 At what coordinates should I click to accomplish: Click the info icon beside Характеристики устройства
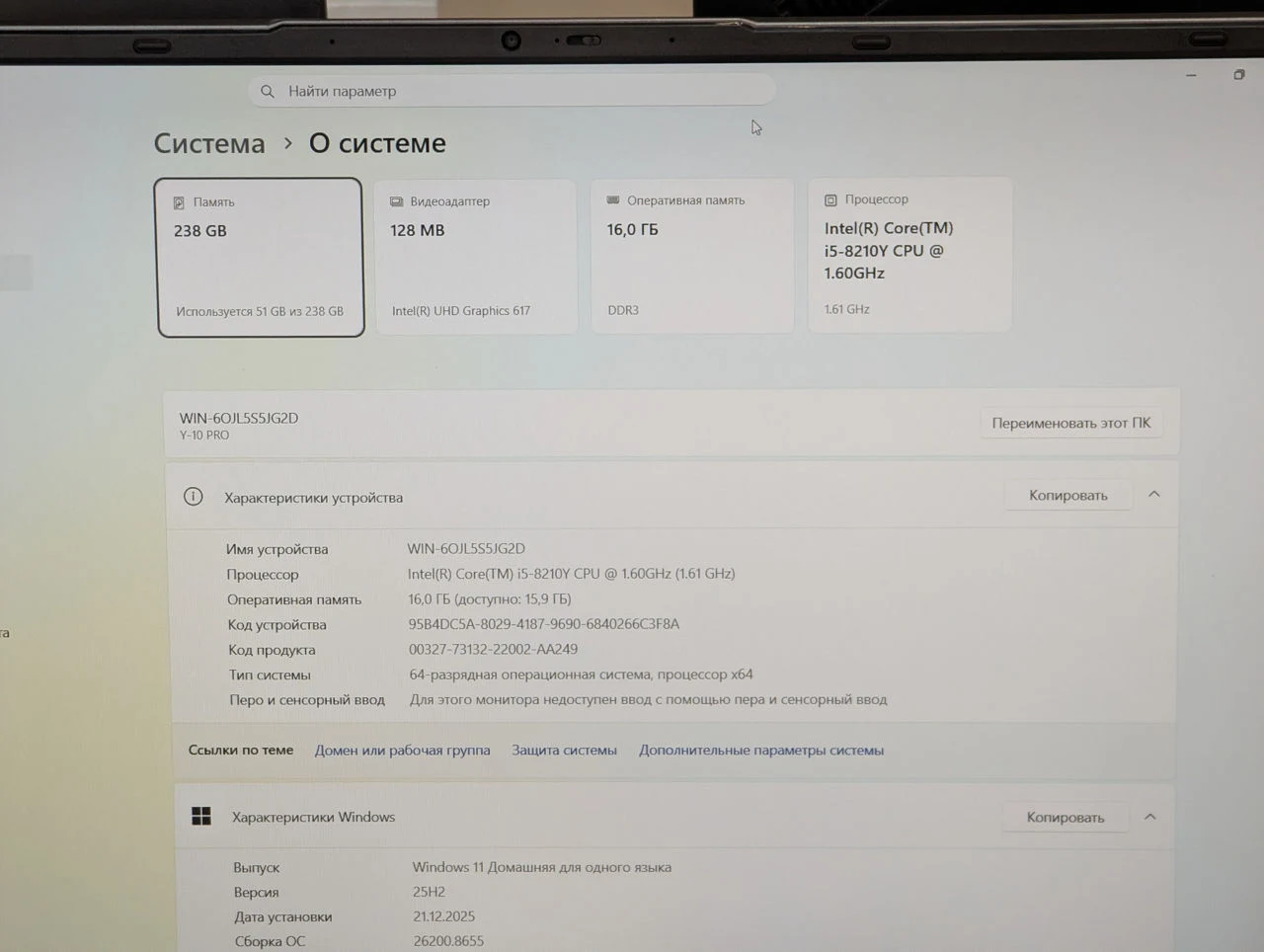pos(194,497)
